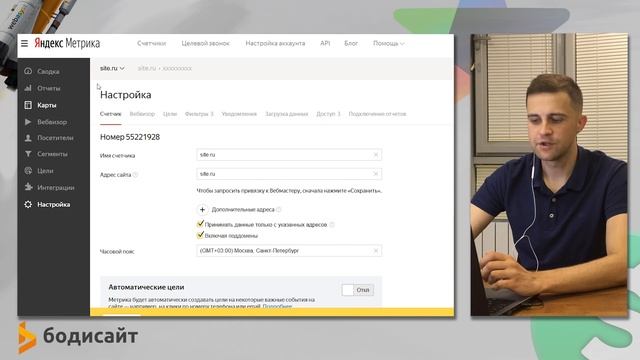The width and height of the screenshot is (640, 360).
Task: Open the Часовой пояс selector
Action: (289, 251)
